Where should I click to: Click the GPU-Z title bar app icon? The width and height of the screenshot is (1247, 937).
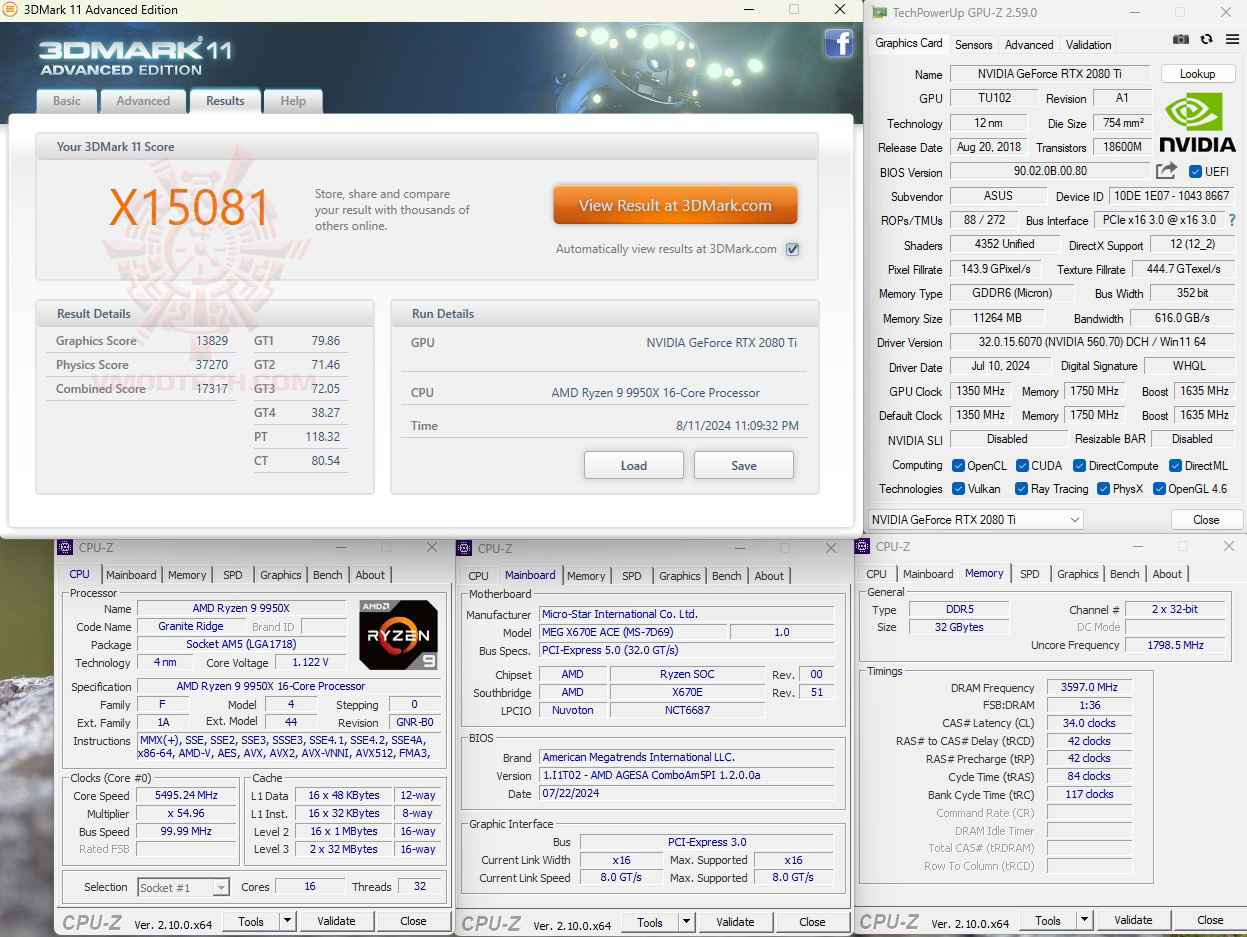pyautogui.click(x=879, y=12)
